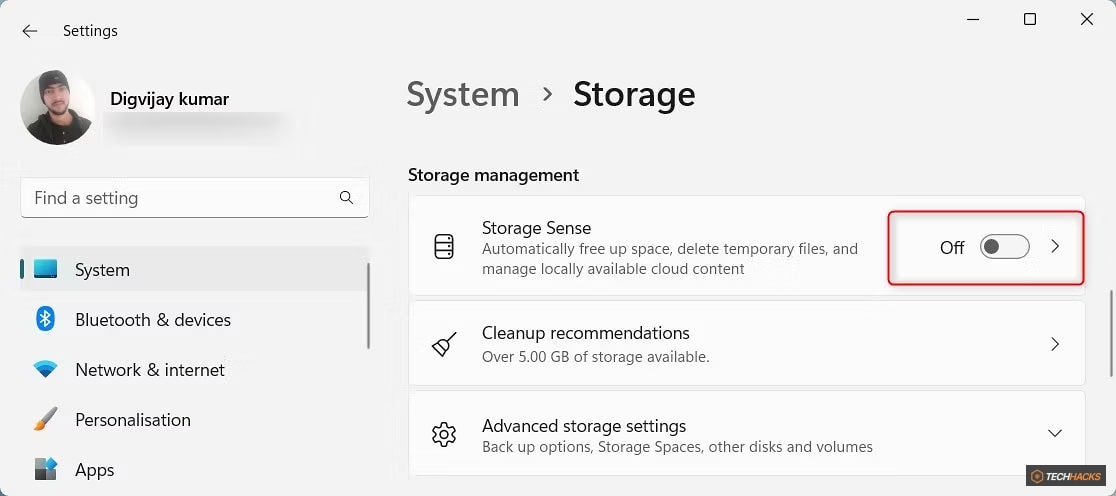This screenshot has height=496, width=1116.
Task: Click the Find a setting search box
Action: (180, 198)
